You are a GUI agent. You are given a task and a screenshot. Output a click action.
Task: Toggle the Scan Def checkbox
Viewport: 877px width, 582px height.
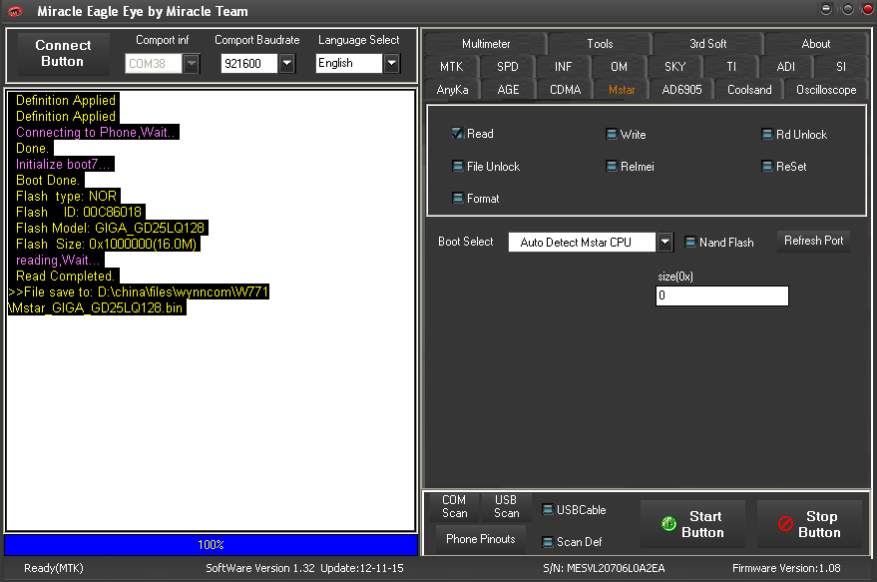(548, 542)
